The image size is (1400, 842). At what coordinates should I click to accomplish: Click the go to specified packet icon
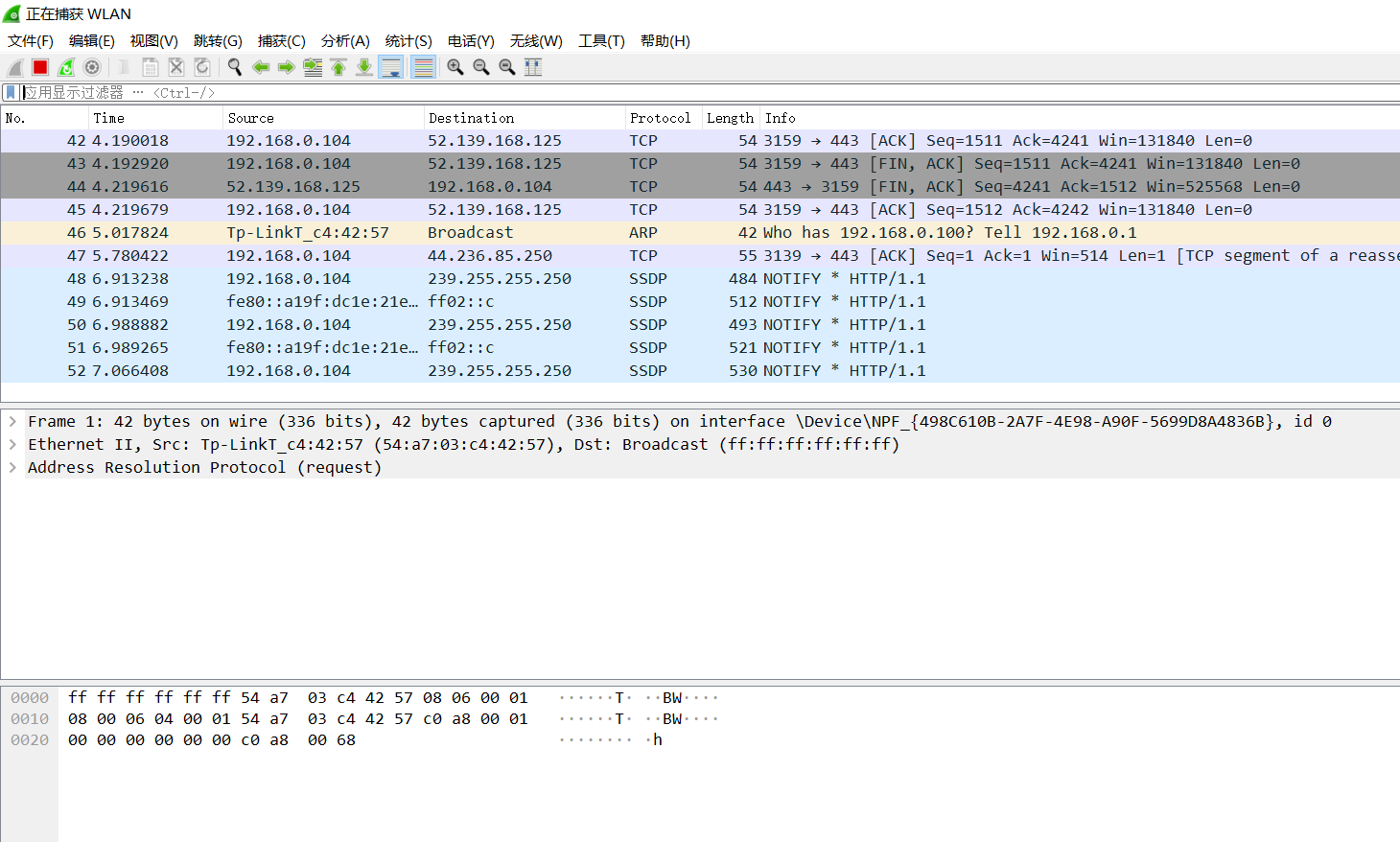pos(313,67)
